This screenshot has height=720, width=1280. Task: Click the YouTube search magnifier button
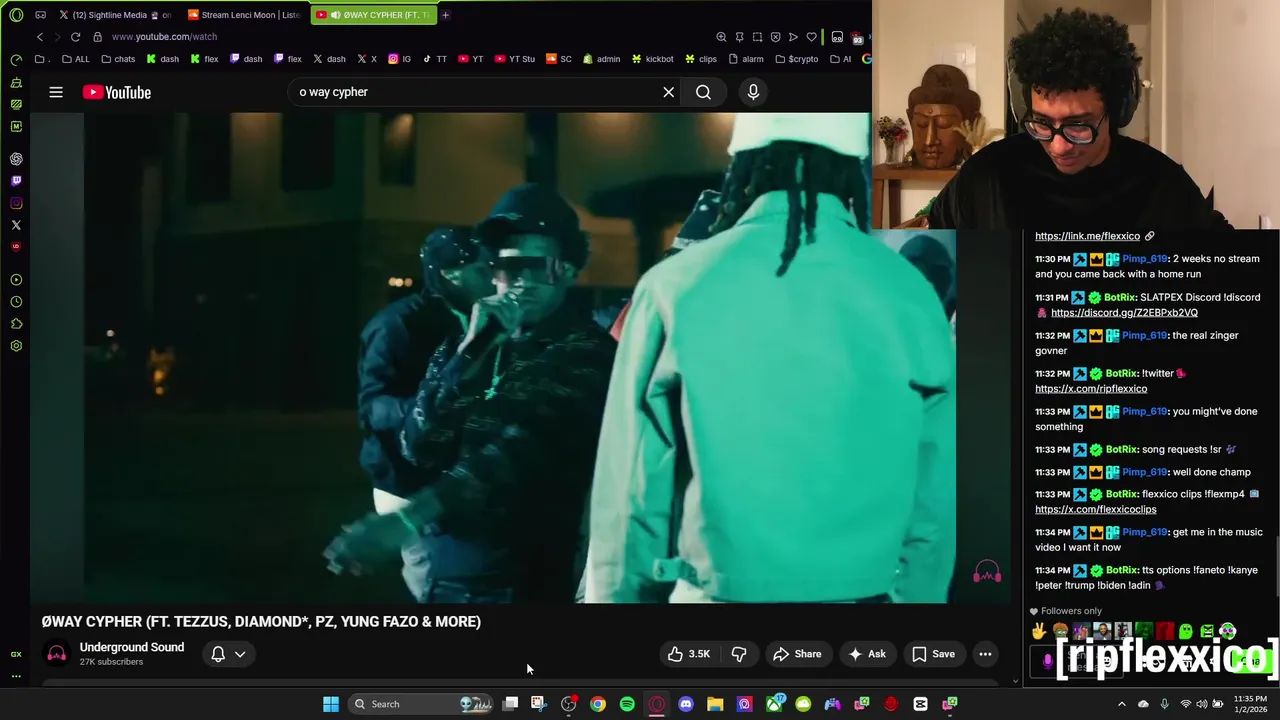coord(703,92)
